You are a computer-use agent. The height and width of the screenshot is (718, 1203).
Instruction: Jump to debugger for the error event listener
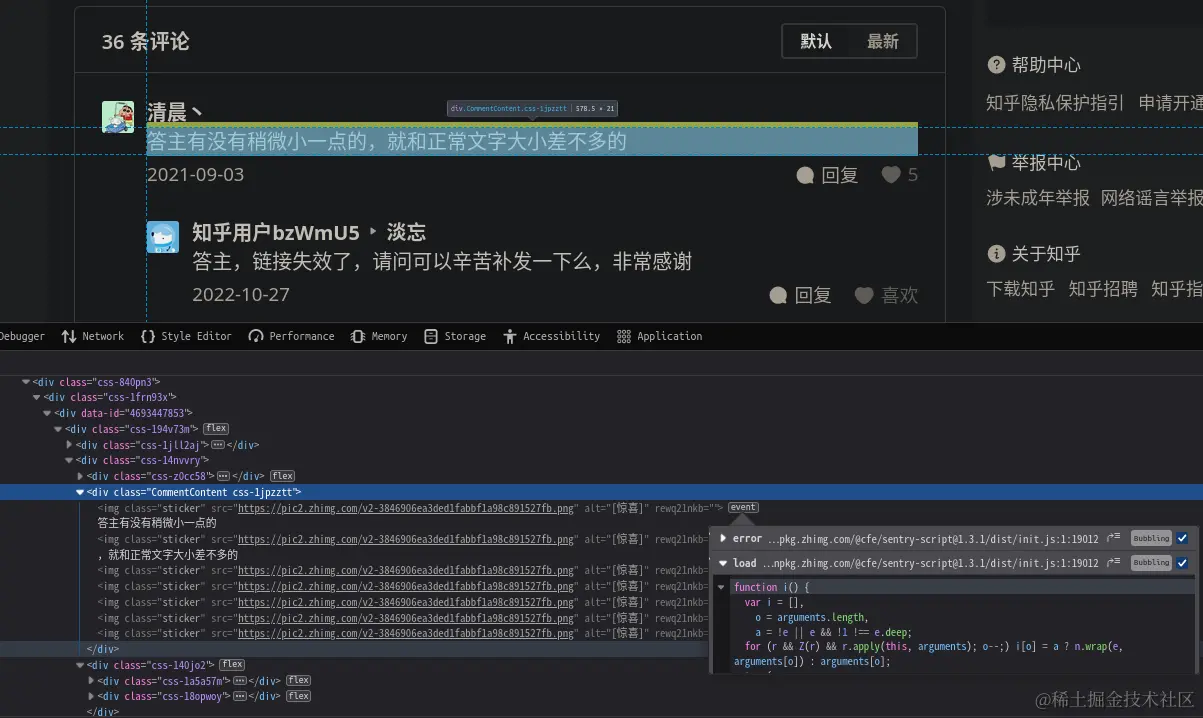coord(1114,538)
